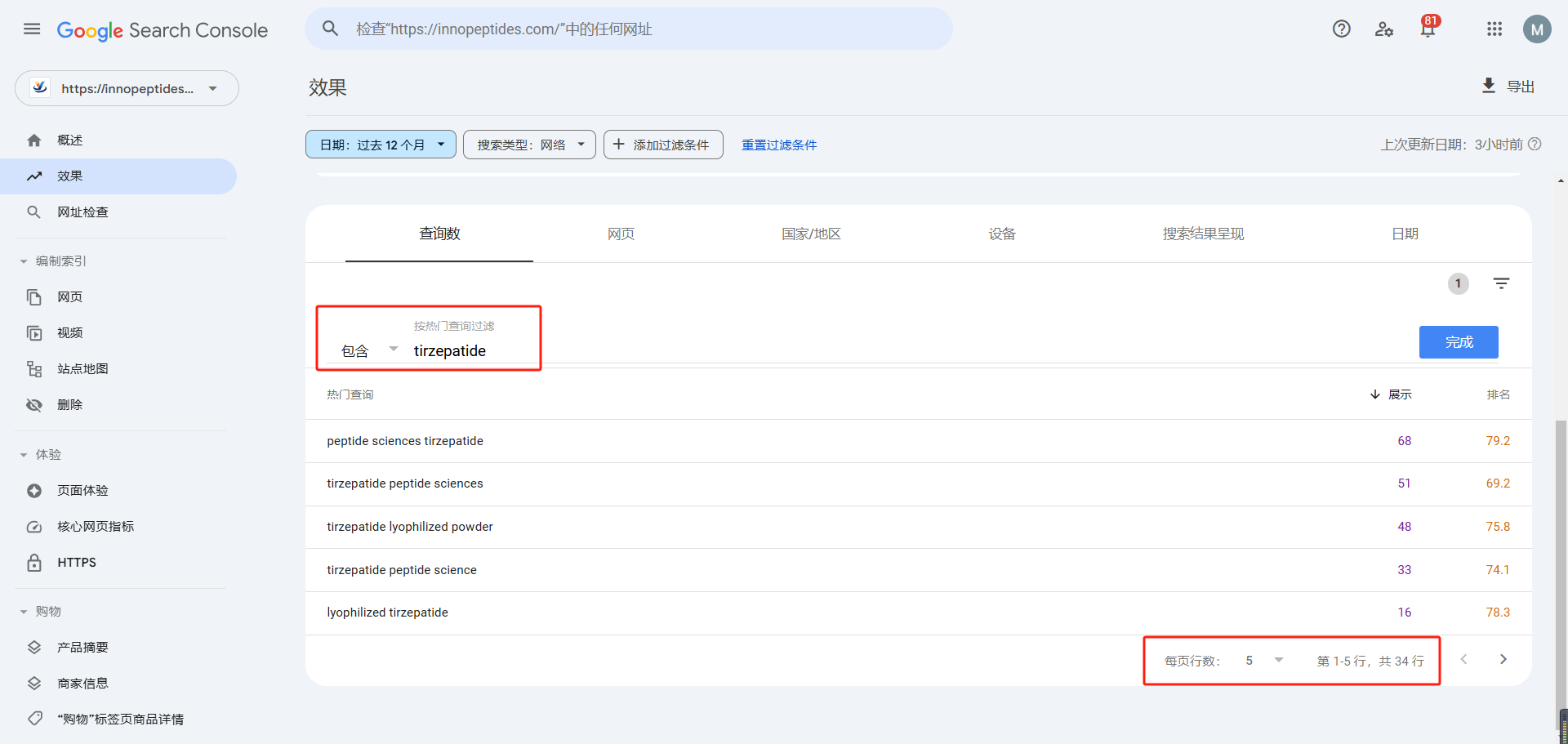Open the table filter rows icon

[x=1501, y=283]
